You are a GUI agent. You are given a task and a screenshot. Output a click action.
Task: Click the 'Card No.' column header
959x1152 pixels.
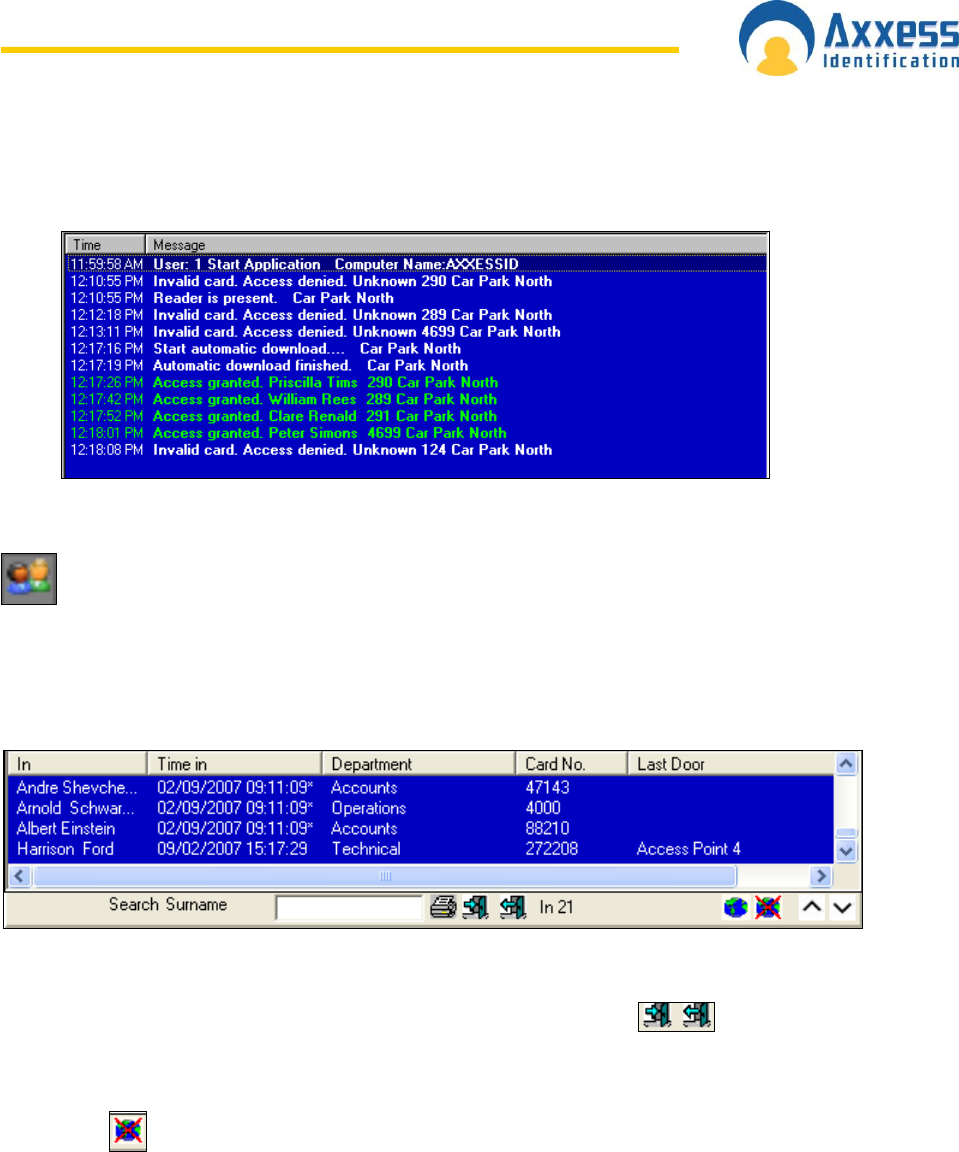pos(572,764)
